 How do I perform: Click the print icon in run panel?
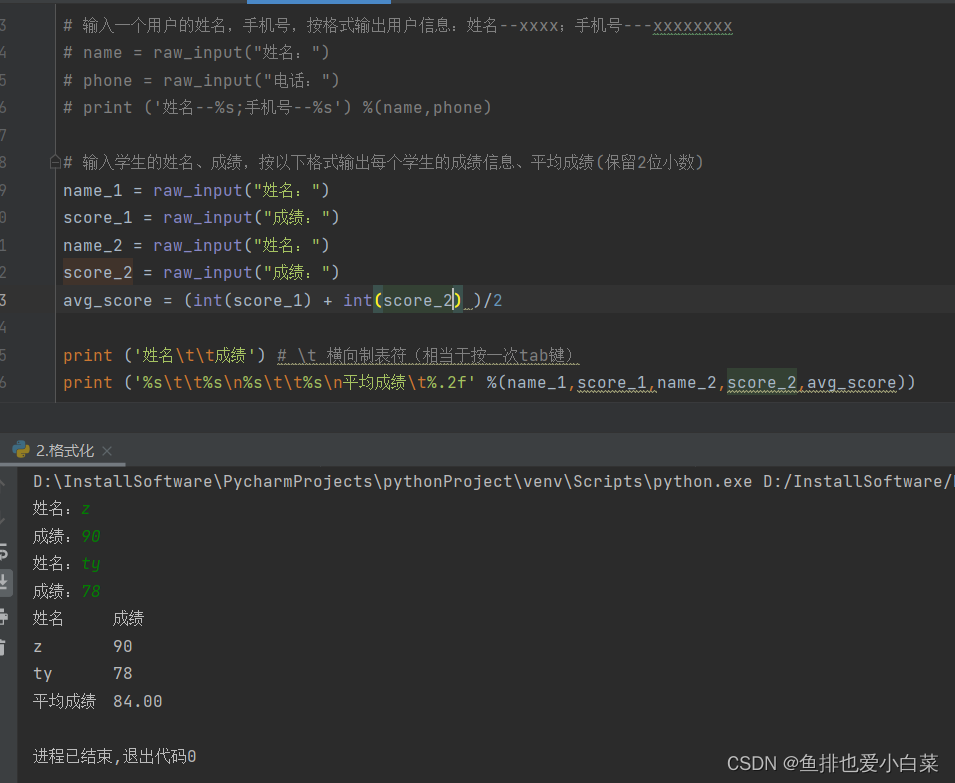click(x=3, y=615)
